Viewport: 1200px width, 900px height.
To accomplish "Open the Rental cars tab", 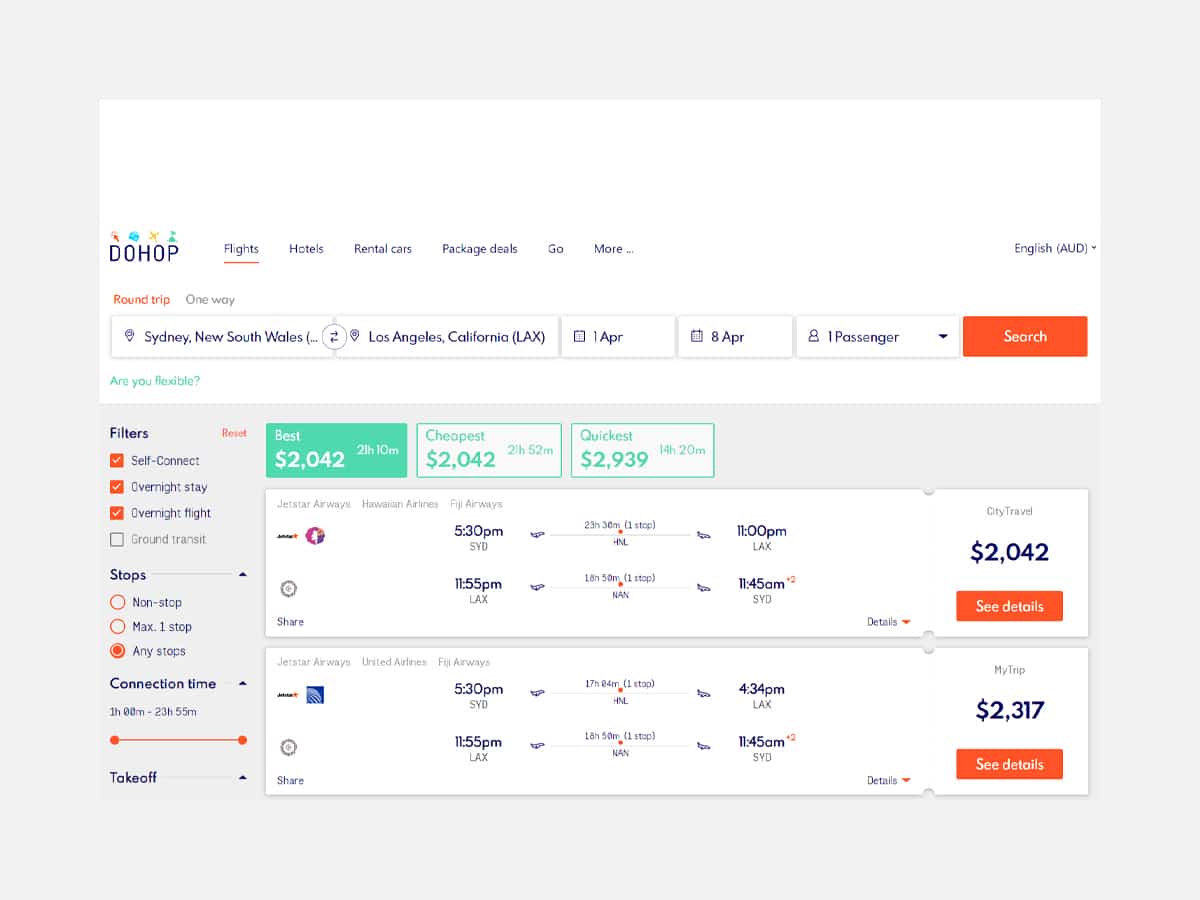I will (x=383, y=249).
